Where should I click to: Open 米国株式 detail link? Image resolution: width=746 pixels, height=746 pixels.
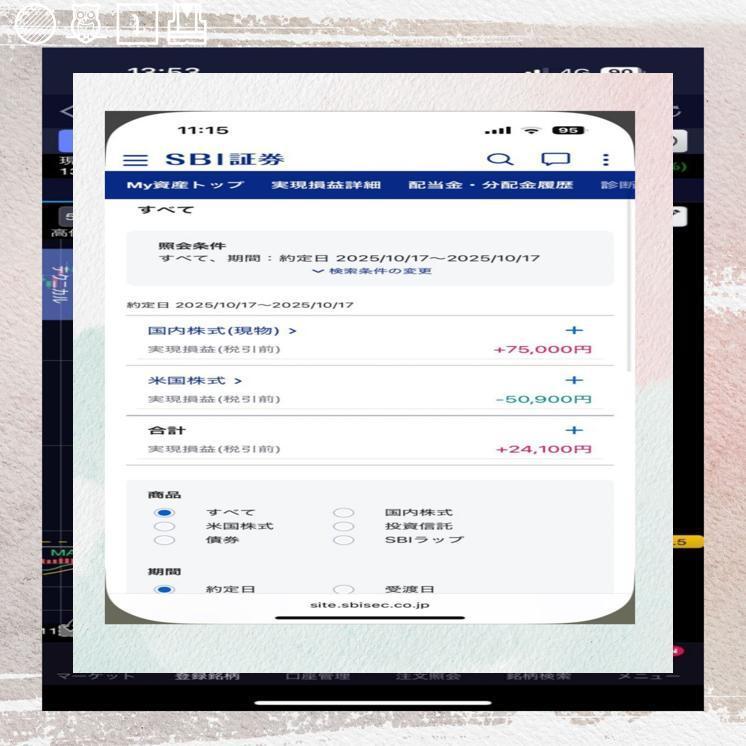coord(195,380)
